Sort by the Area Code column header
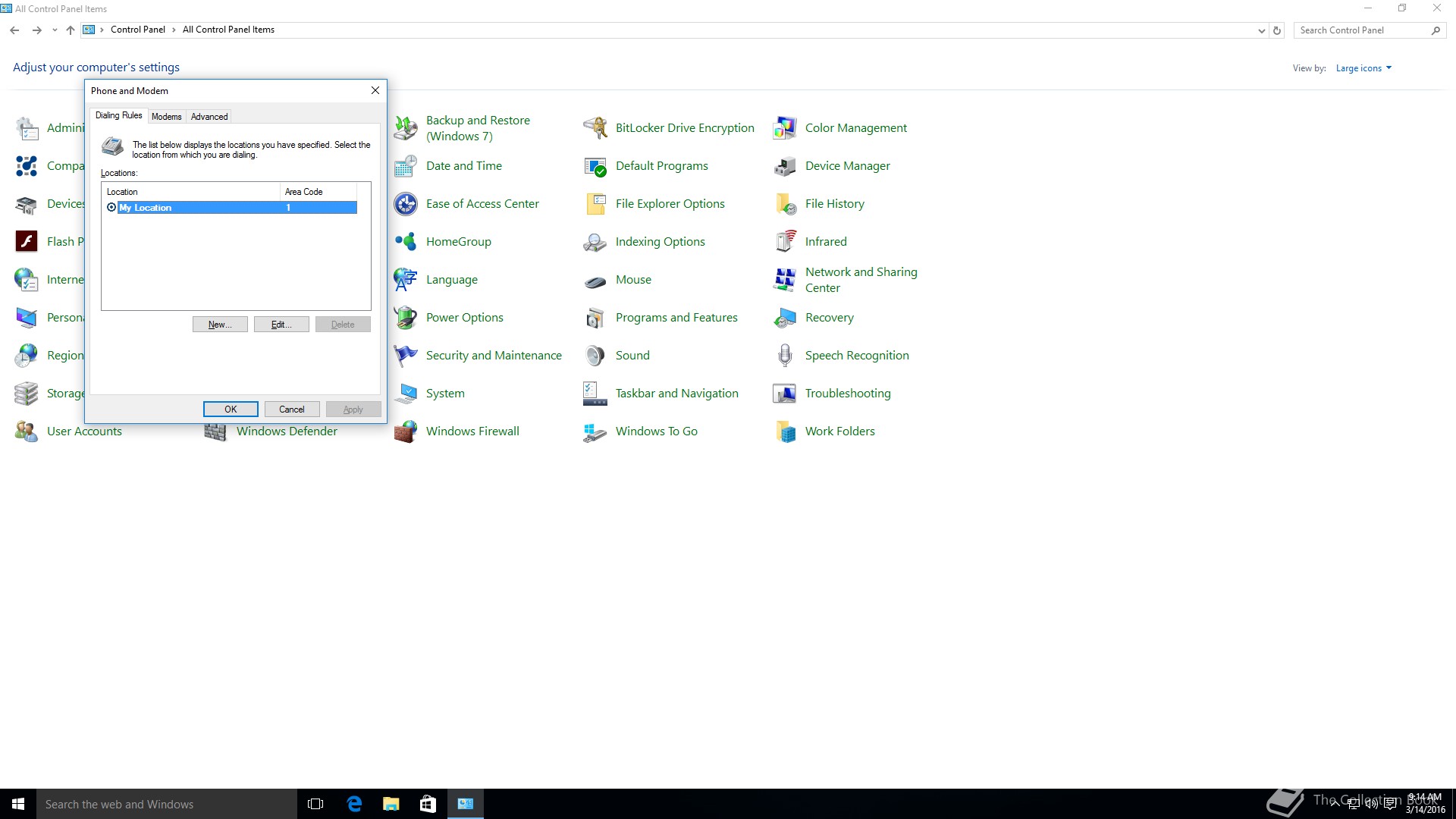The height and width of the screenshot is (819, 1456). [318, 192]
